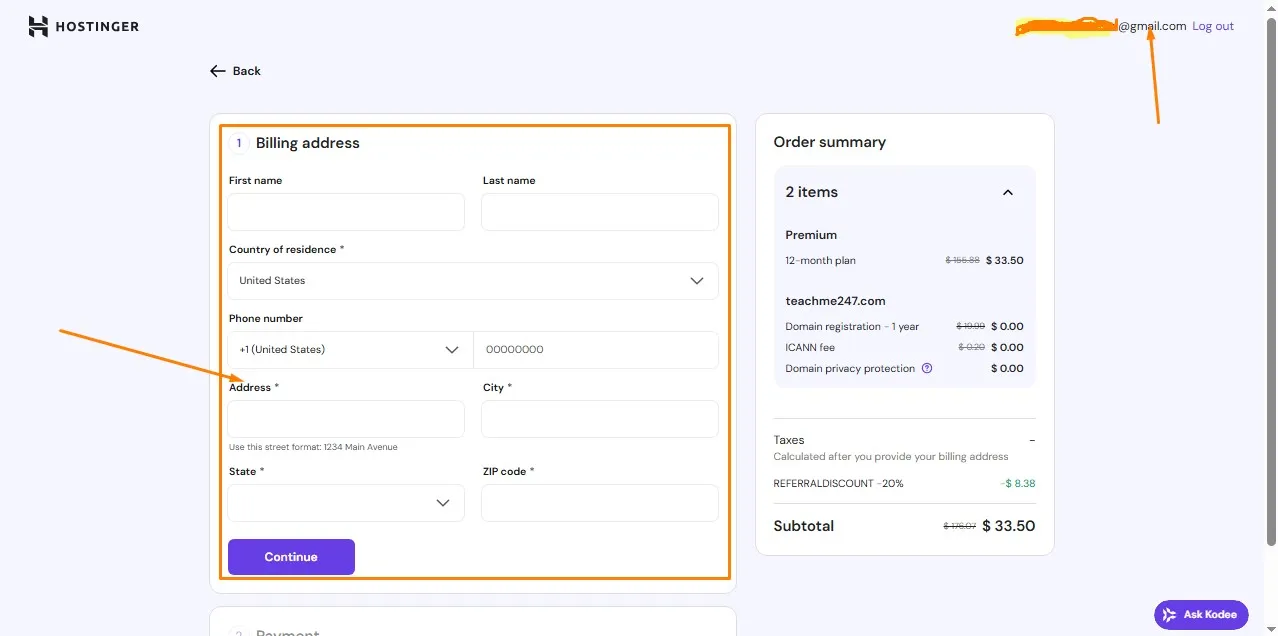1278x636 pixels.
Task: Click the City input field
Action: pyautogui.click(x=599, y=419)
